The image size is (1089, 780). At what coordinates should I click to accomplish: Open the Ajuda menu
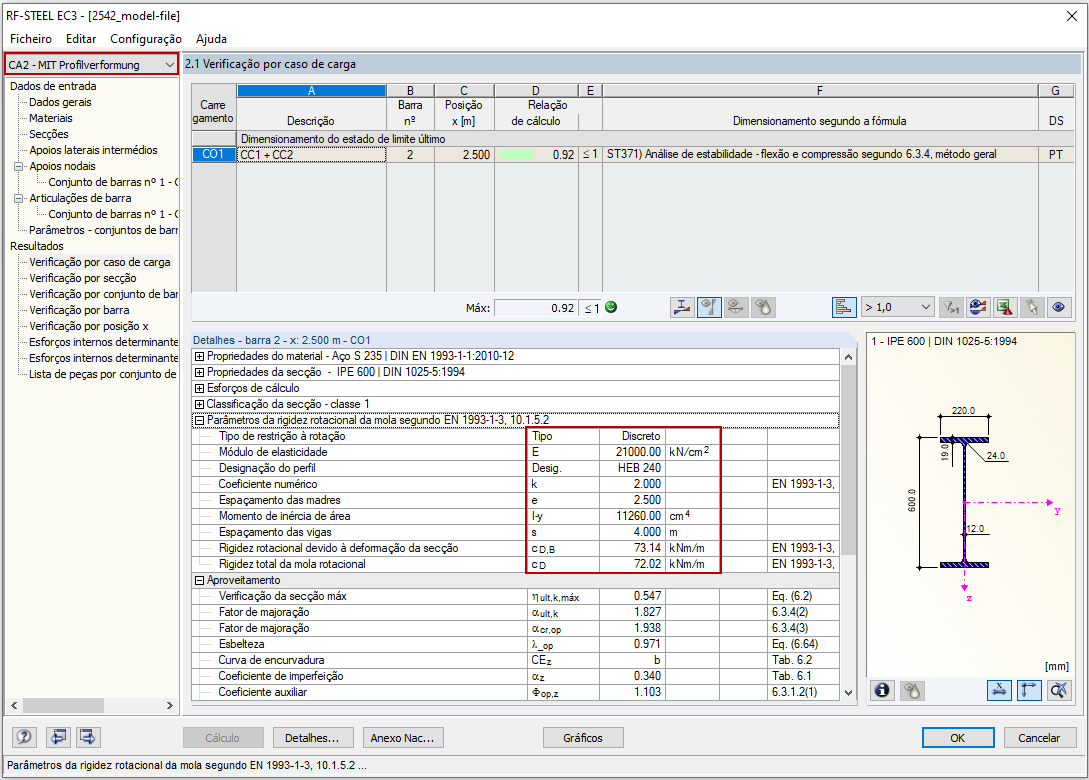[x=211, y=39]
